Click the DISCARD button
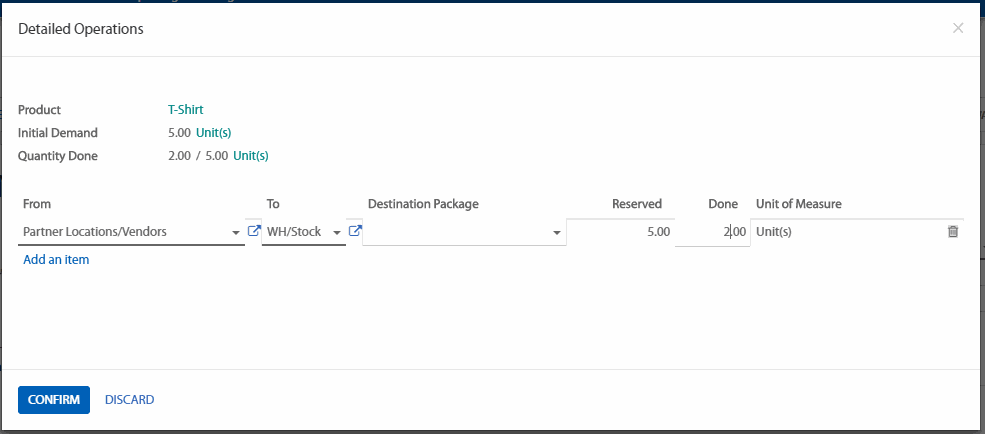 129,400
